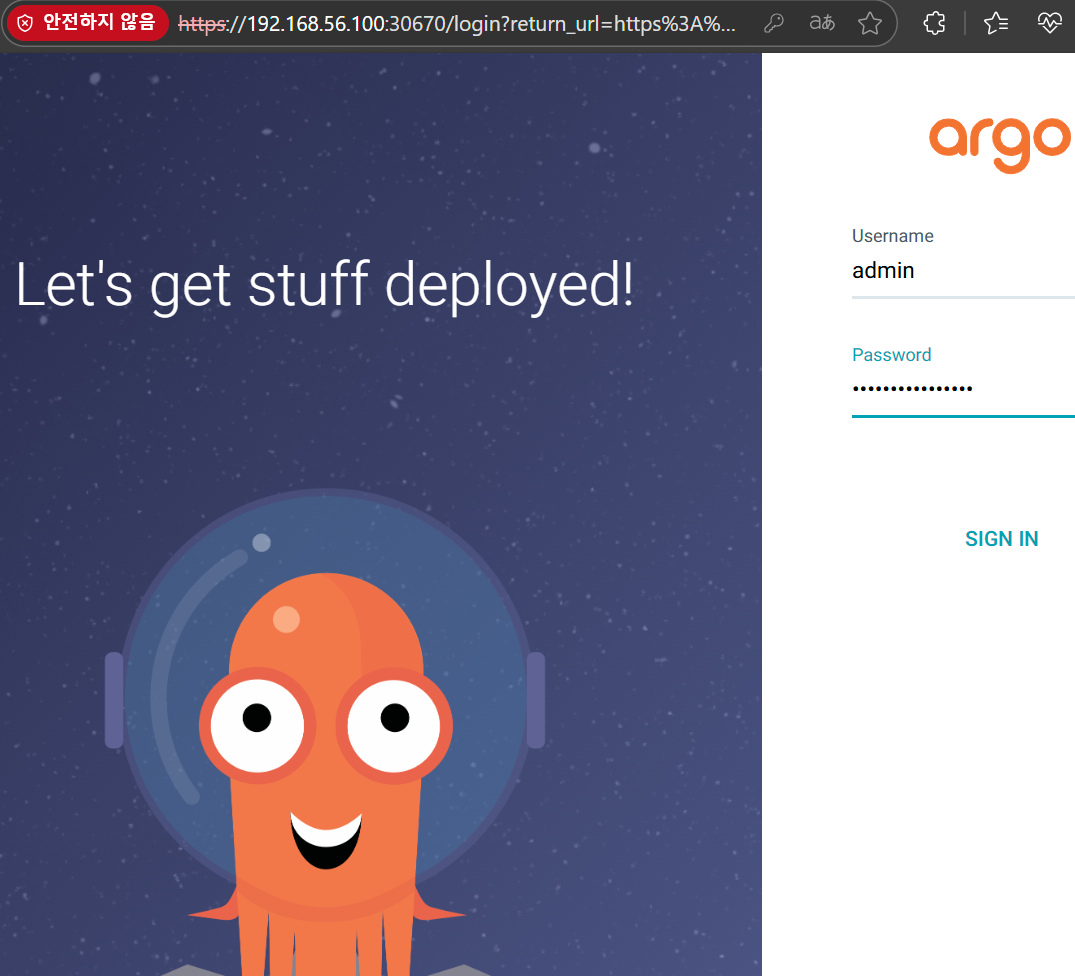This screenshot has width=1075, height=976.
Task: Click the password manager key icon
Action: (x=773, y=24)
